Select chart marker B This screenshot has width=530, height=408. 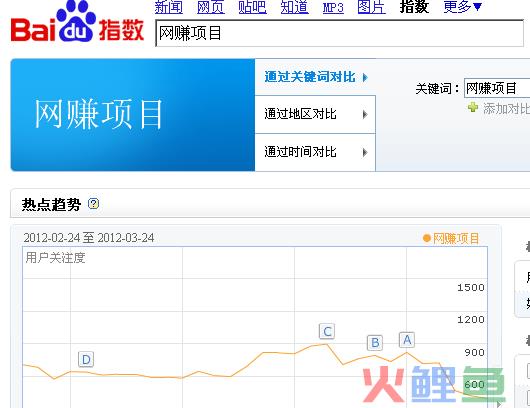[375, 343]
